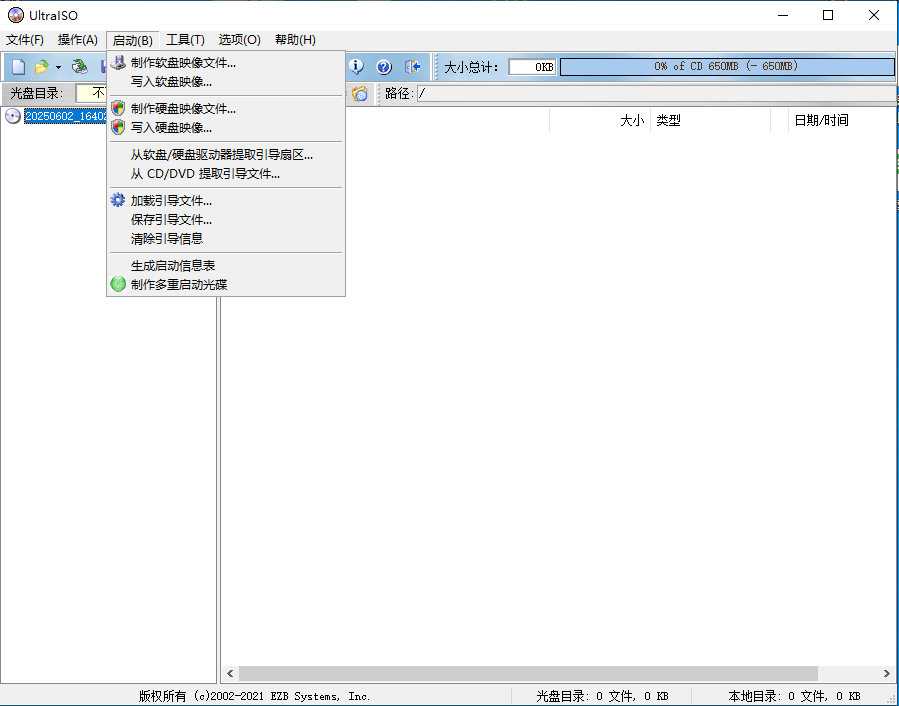
Task: Click 本地目录: 0 文件 status entry
Action: [795, 696]
